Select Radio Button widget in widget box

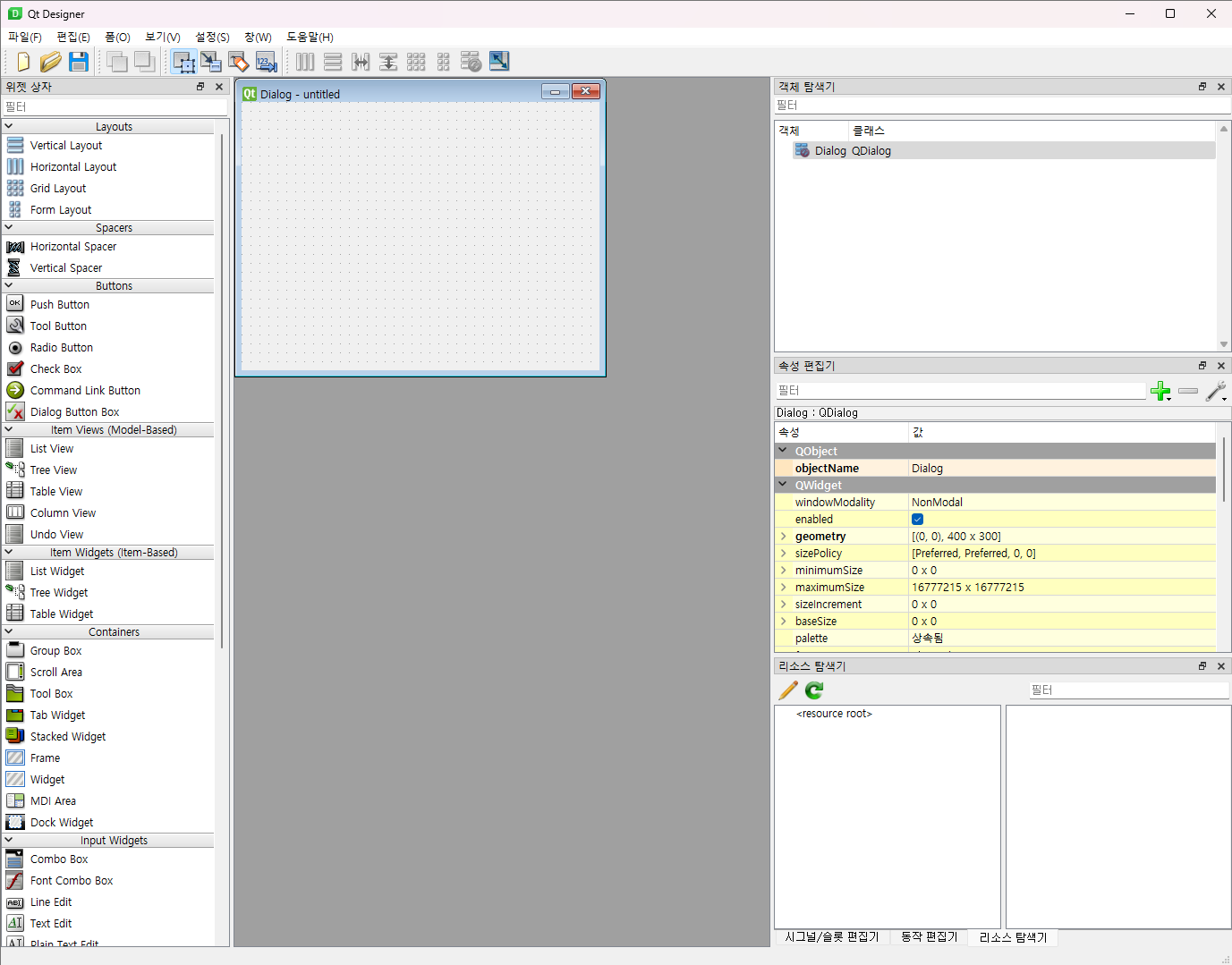click(x=62, y=348)
